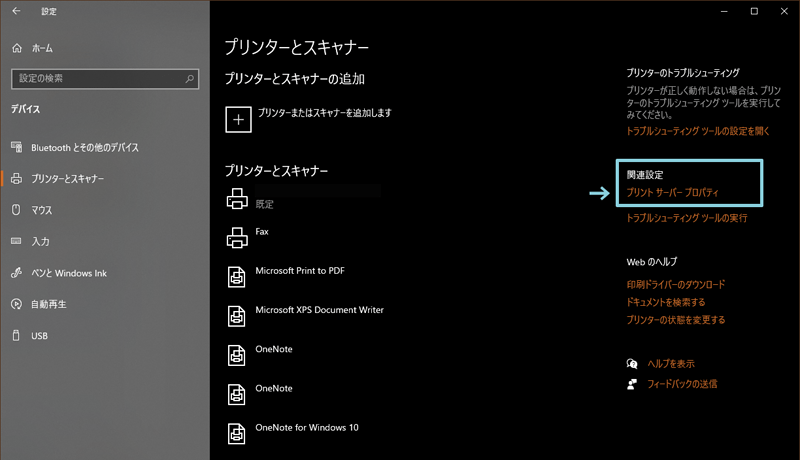Select the Microsoft Print to PDF icon
800x460 pixels.
coord(237,276)
